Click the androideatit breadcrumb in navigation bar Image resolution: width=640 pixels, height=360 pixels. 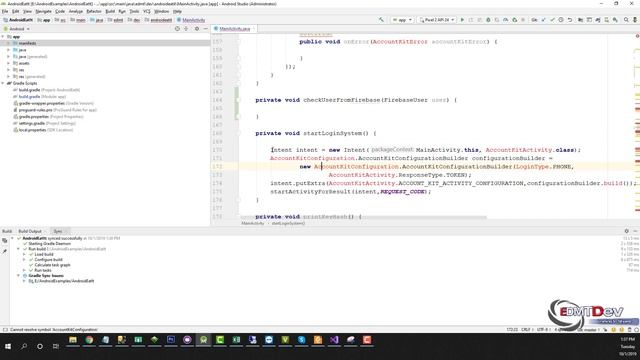click(158, 20)
